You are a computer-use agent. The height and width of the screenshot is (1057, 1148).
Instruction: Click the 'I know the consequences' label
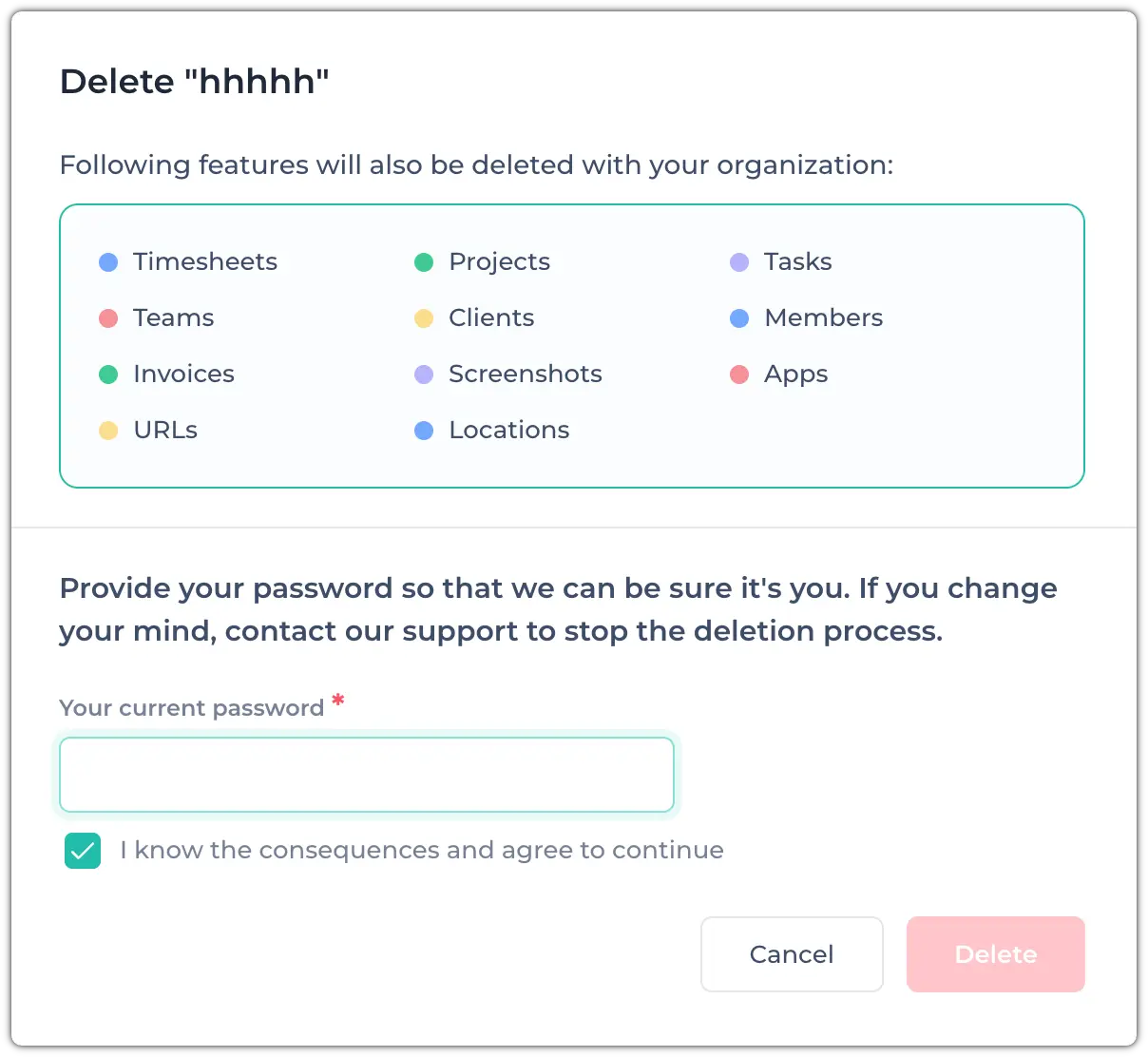(x=421, y=850)
